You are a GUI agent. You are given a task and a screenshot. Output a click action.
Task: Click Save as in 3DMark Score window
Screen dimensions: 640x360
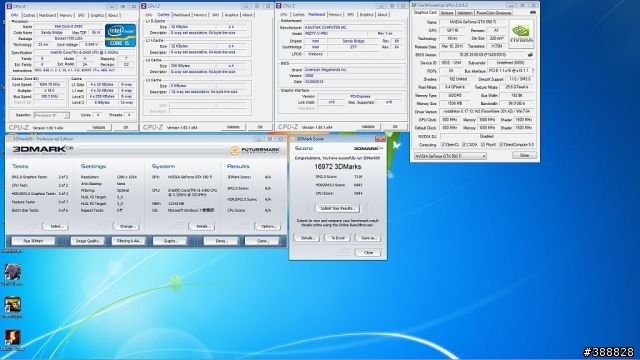coord(368,238)
